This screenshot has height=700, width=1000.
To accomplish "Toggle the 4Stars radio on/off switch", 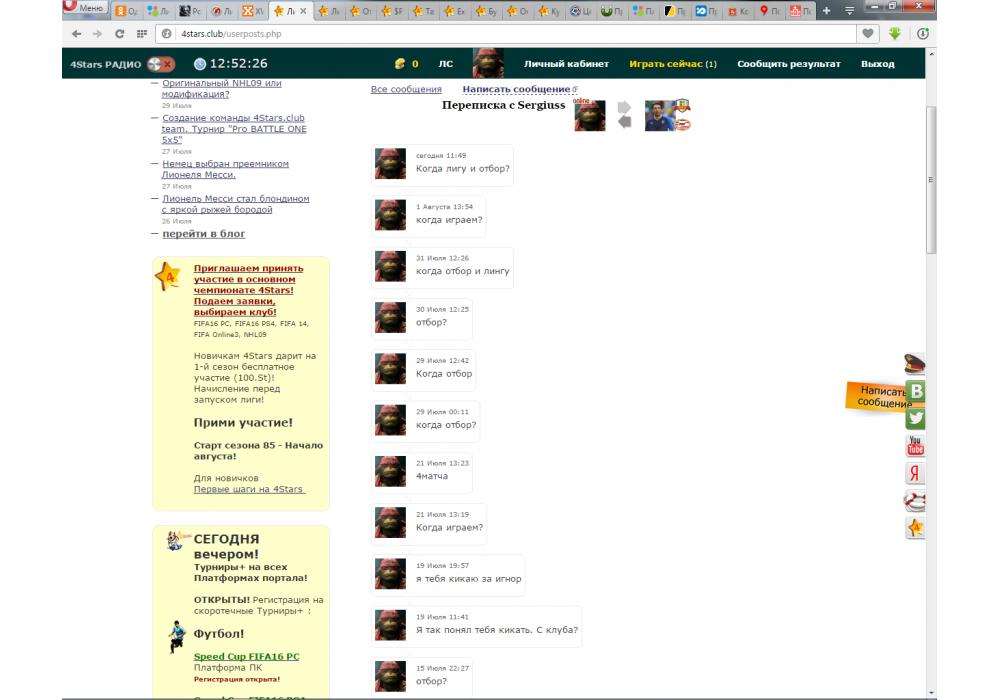I will coord(160,64).
